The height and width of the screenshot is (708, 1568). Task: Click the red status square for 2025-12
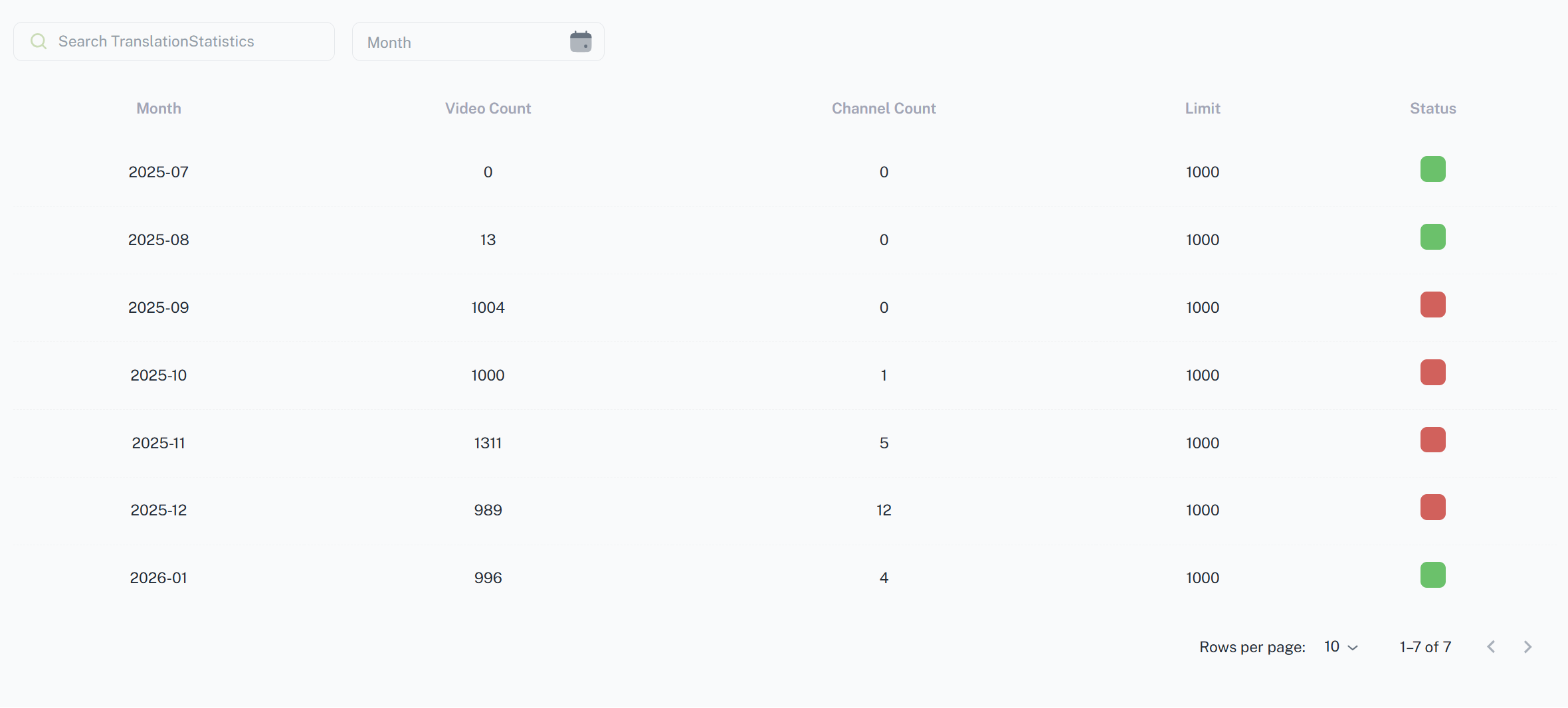1432,507
